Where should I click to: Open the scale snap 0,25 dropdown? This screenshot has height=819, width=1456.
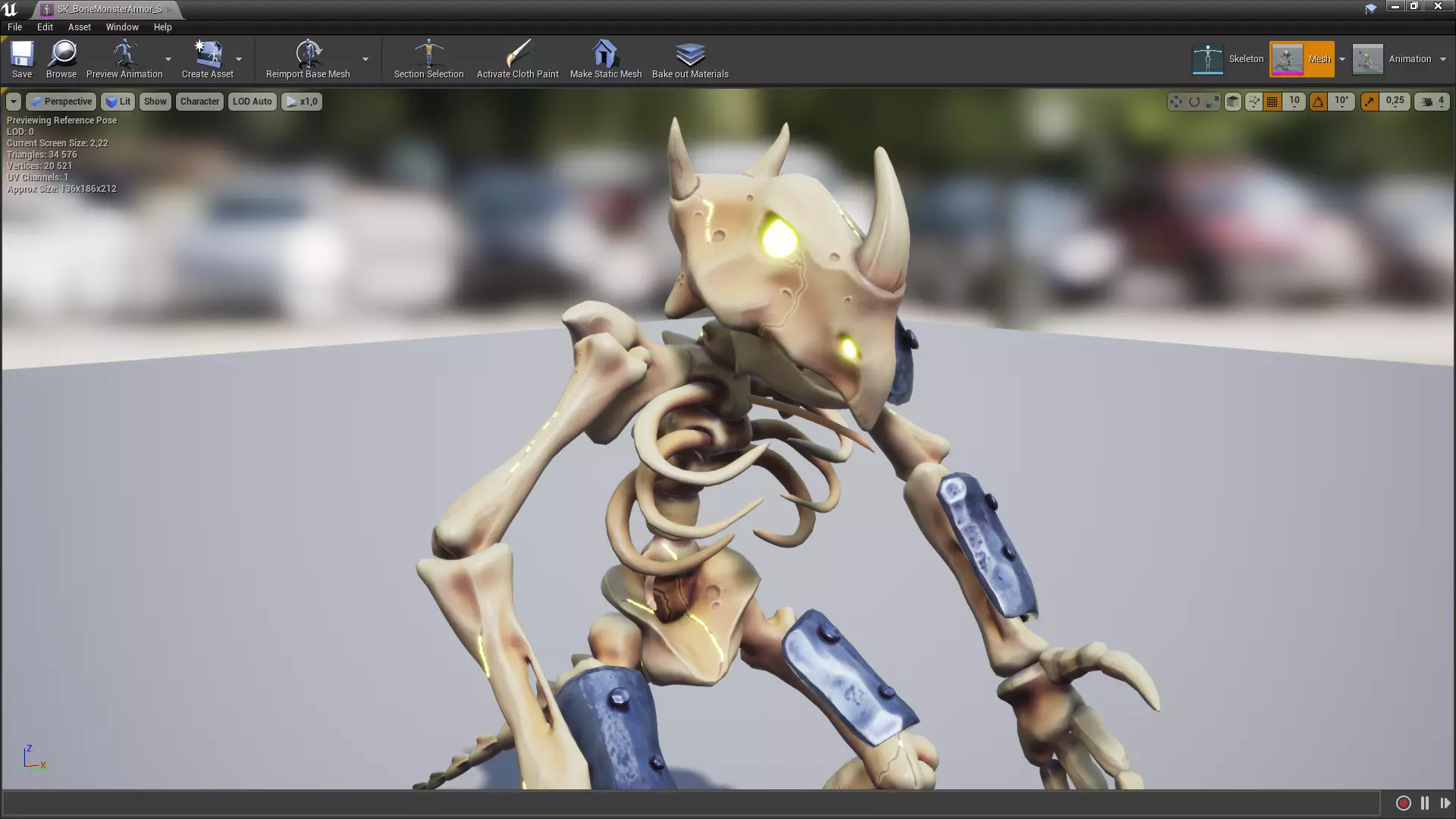click(x=1395, y=102)
